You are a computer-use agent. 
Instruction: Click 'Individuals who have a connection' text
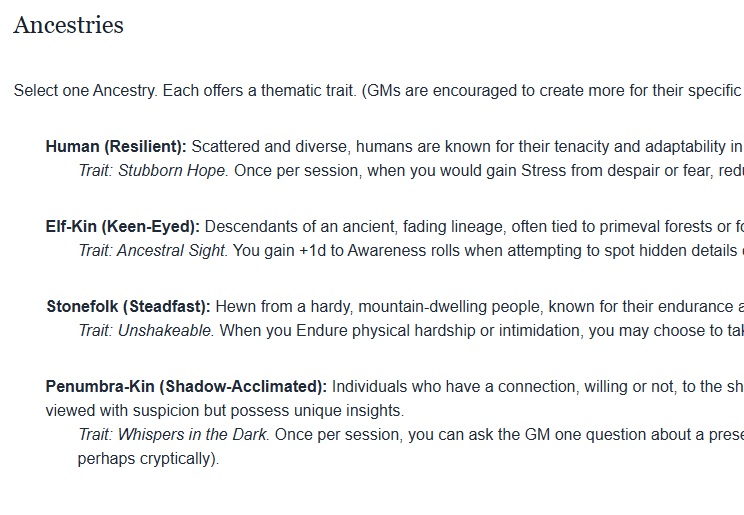(x=455, y=386)
